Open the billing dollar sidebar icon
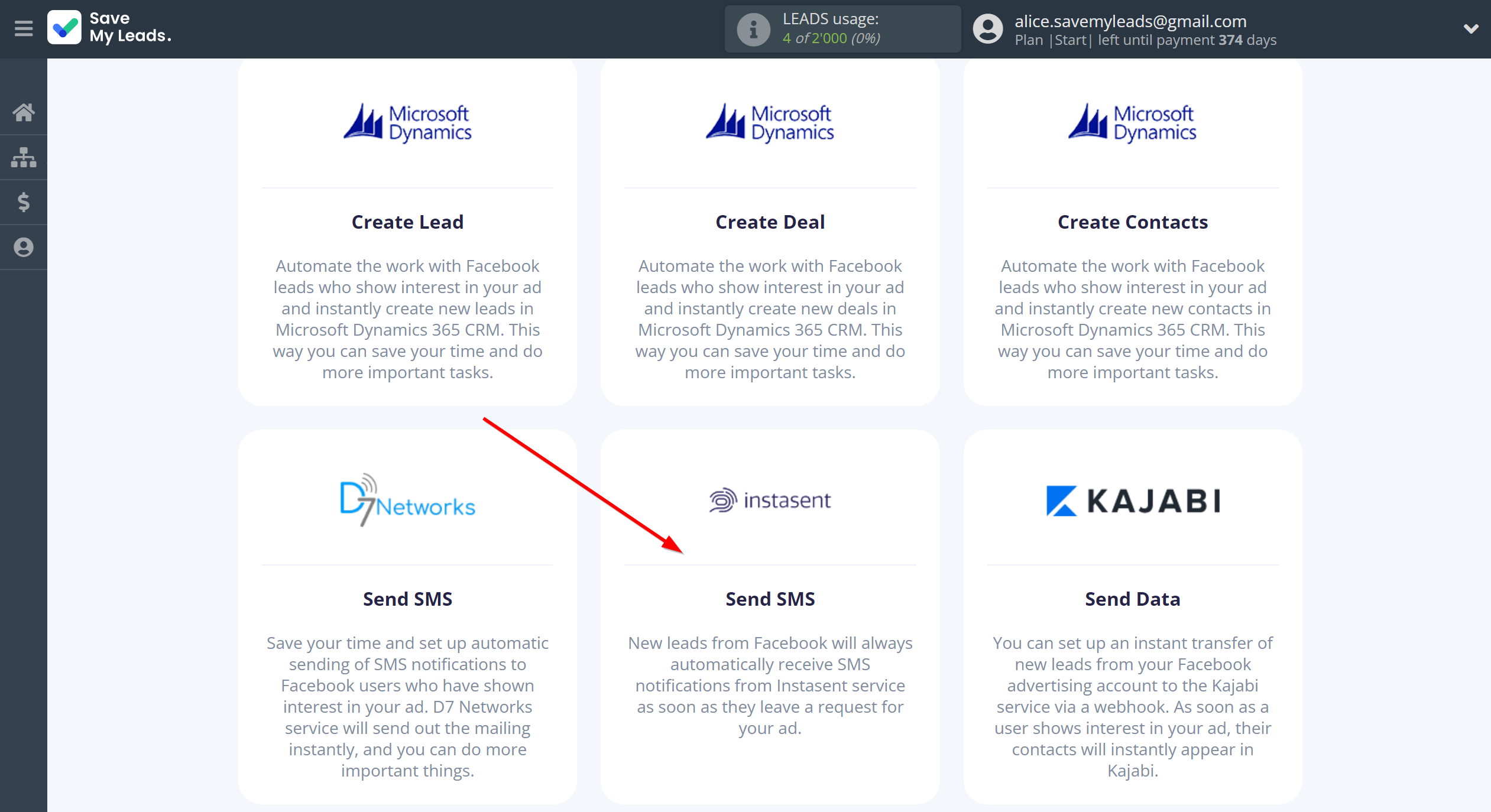1491x812 pixels. click(x=24, y=202)
